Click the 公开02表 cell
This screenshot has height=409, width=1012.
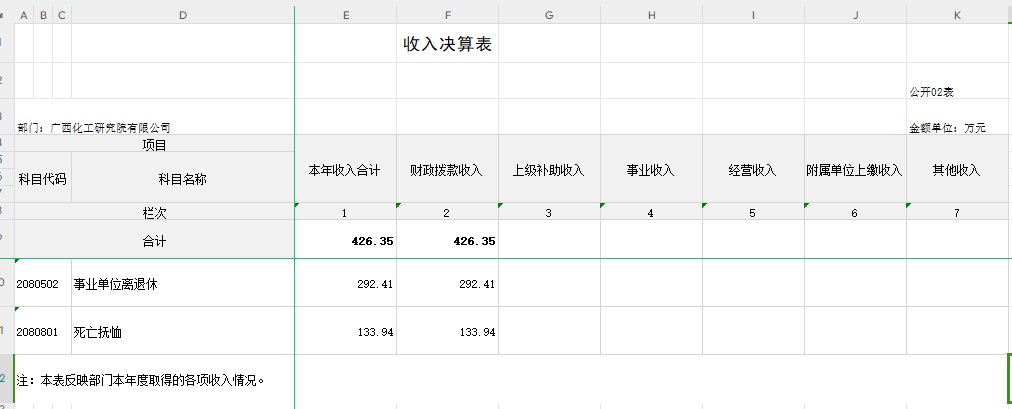[x=931, y=92]
